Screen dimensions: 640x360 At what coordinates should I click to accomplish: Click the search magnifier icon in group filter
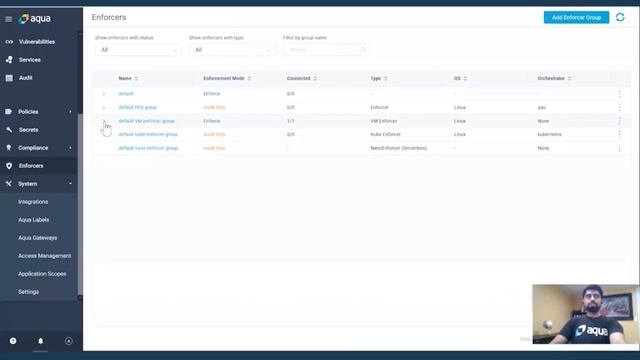pos(363,50)
